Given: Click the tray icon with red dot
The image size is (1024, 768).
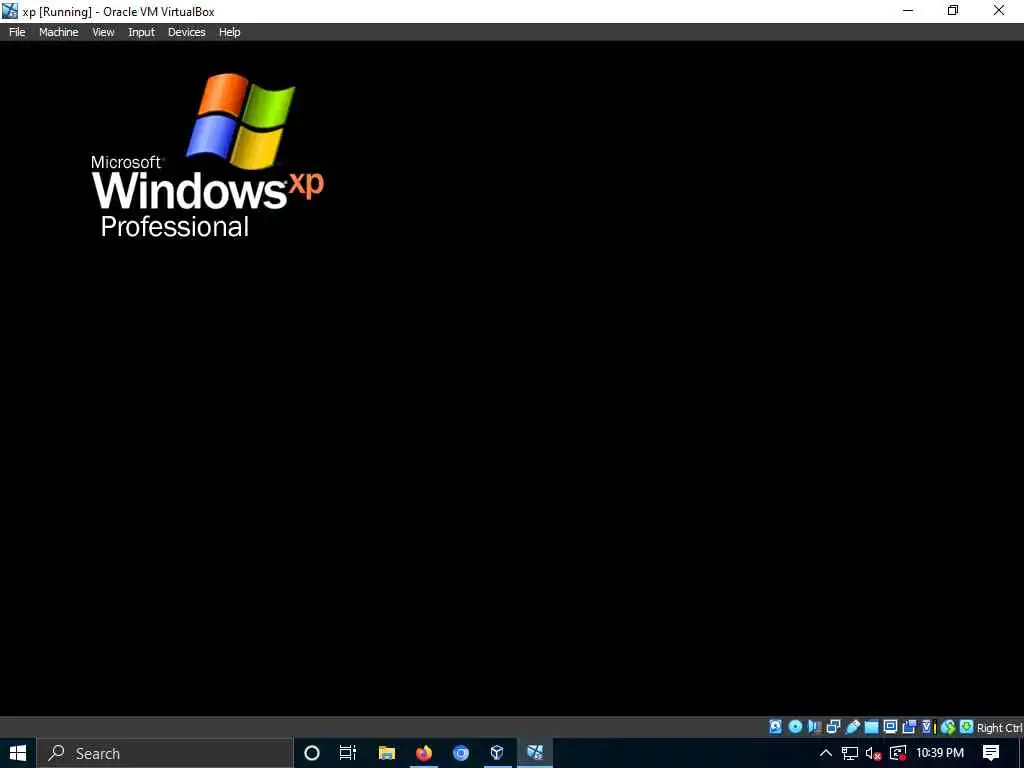Looking at the screenshot, I should point(899,753).
